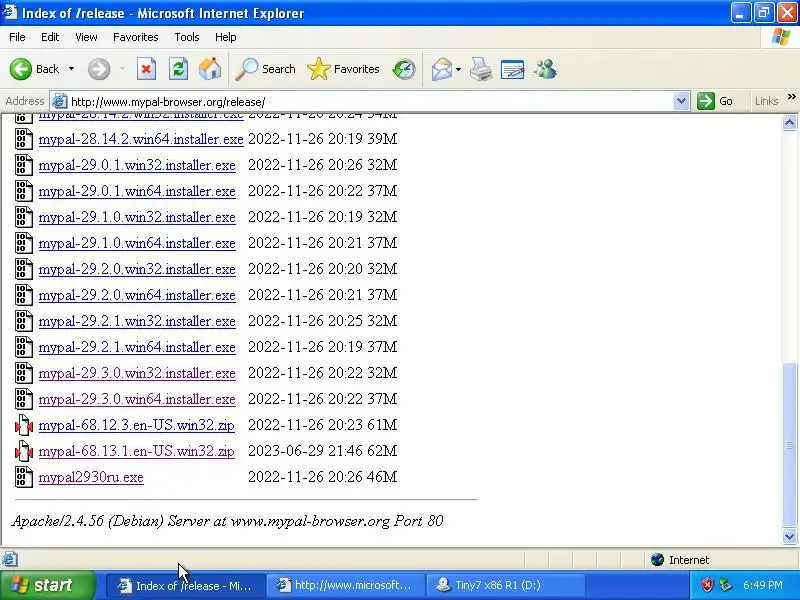Open the Favorites star toolbar button

343,69
